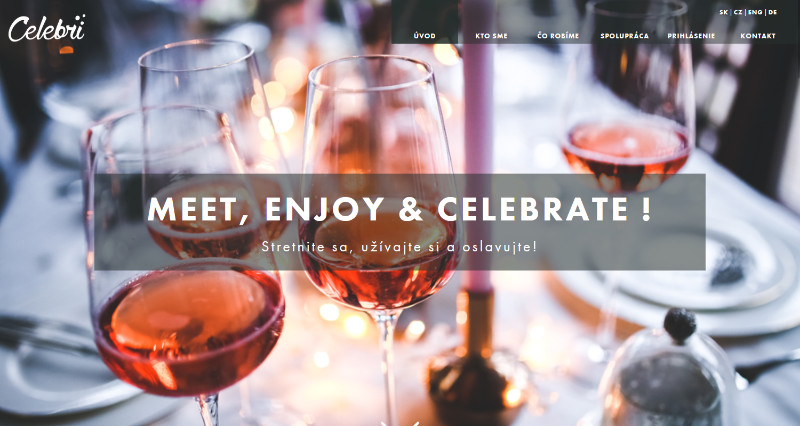Click the scroll-down chevron at page bottom
The width and height of the screenshot is (800, 426).
click(400, 423)
